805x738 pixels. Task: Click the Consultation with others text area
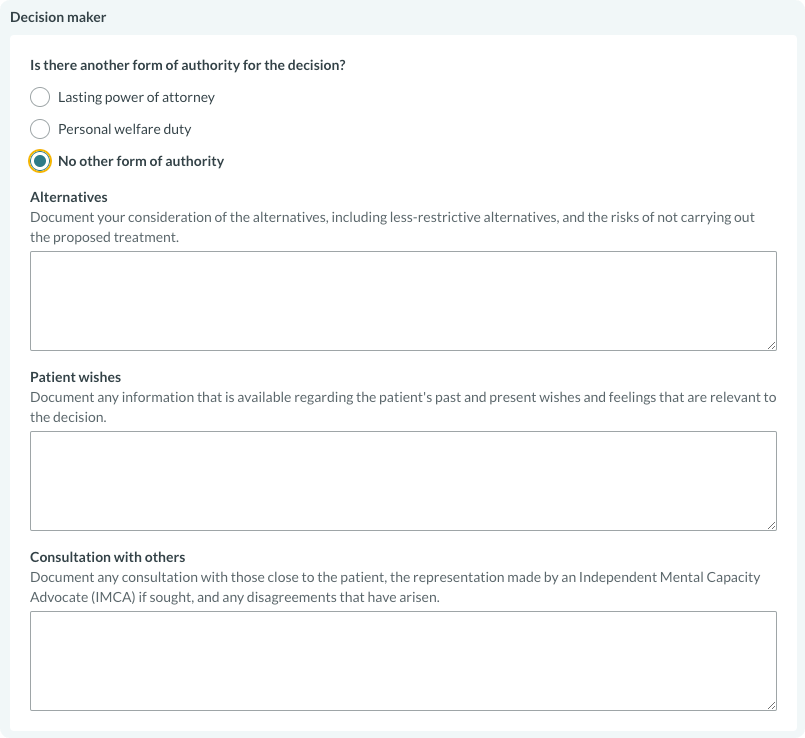click(403, 660)
